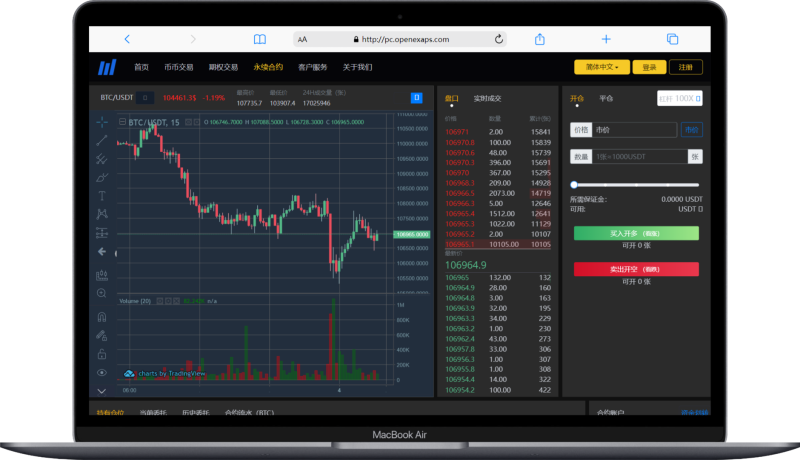Screen dimensions: 800x460
Task: Open 币币交易 in the navigation menu
Action: (x=179, y=67)
